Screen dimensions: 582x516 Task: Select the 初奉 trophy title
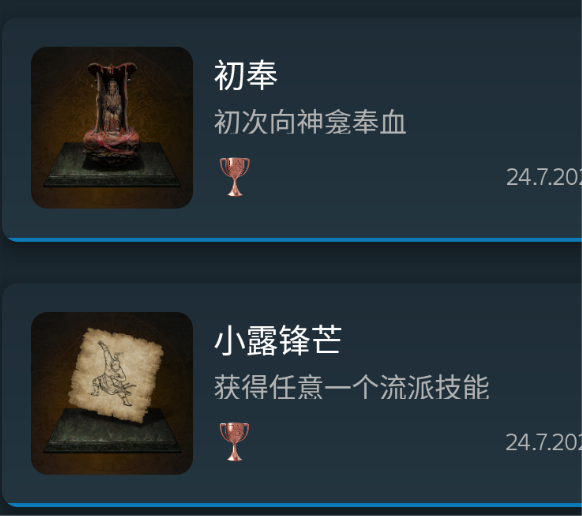(246, 76)
